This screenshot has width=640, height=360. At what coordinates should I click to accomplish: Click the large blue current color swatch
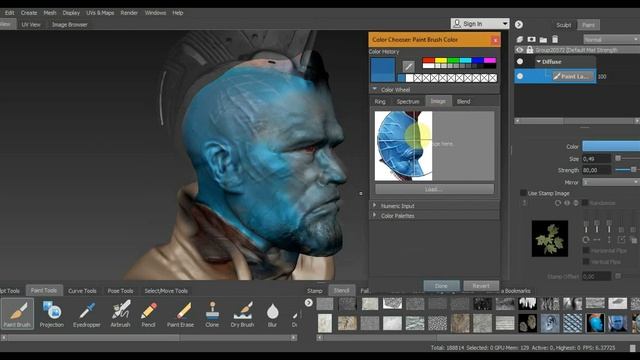tap(382, 70)
